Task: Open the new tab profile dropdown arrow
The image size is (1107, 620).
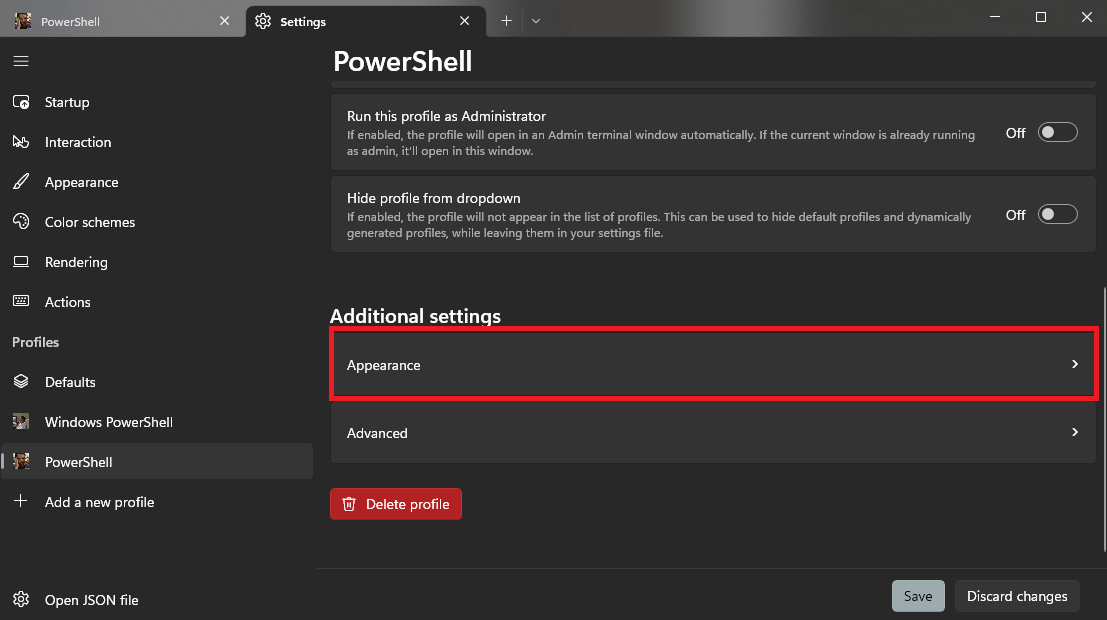Action: click(x=536, y=21)
